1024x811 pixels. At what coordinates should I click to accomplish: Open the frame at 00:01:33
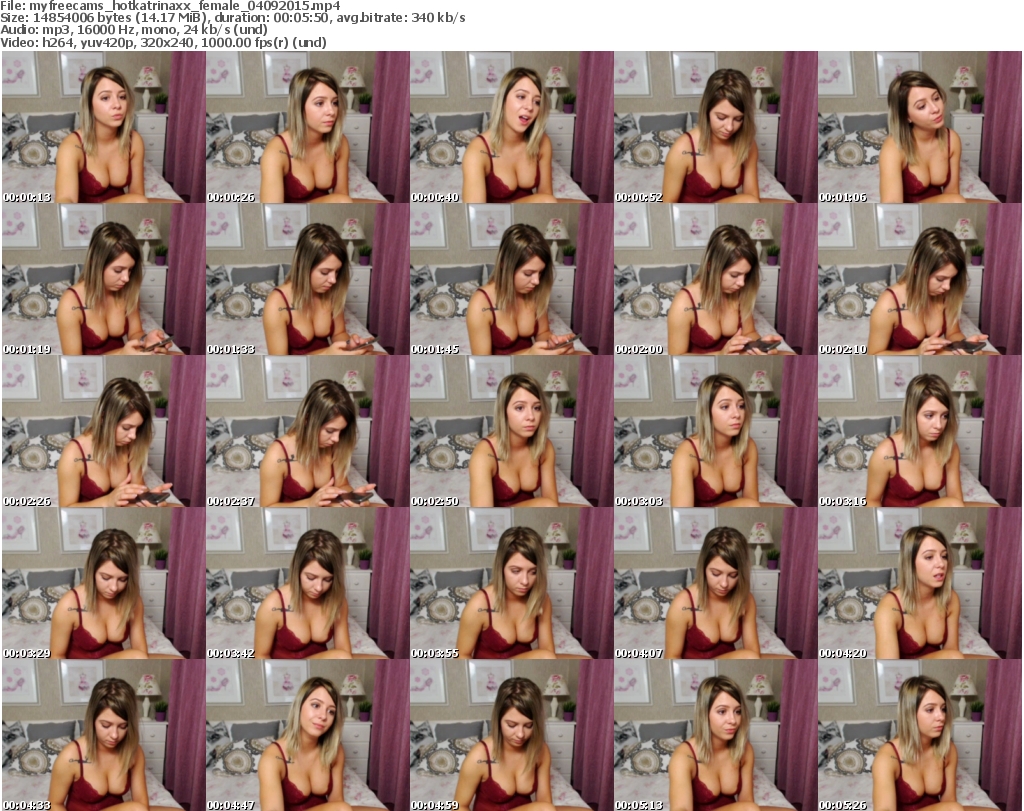(308, 279)
